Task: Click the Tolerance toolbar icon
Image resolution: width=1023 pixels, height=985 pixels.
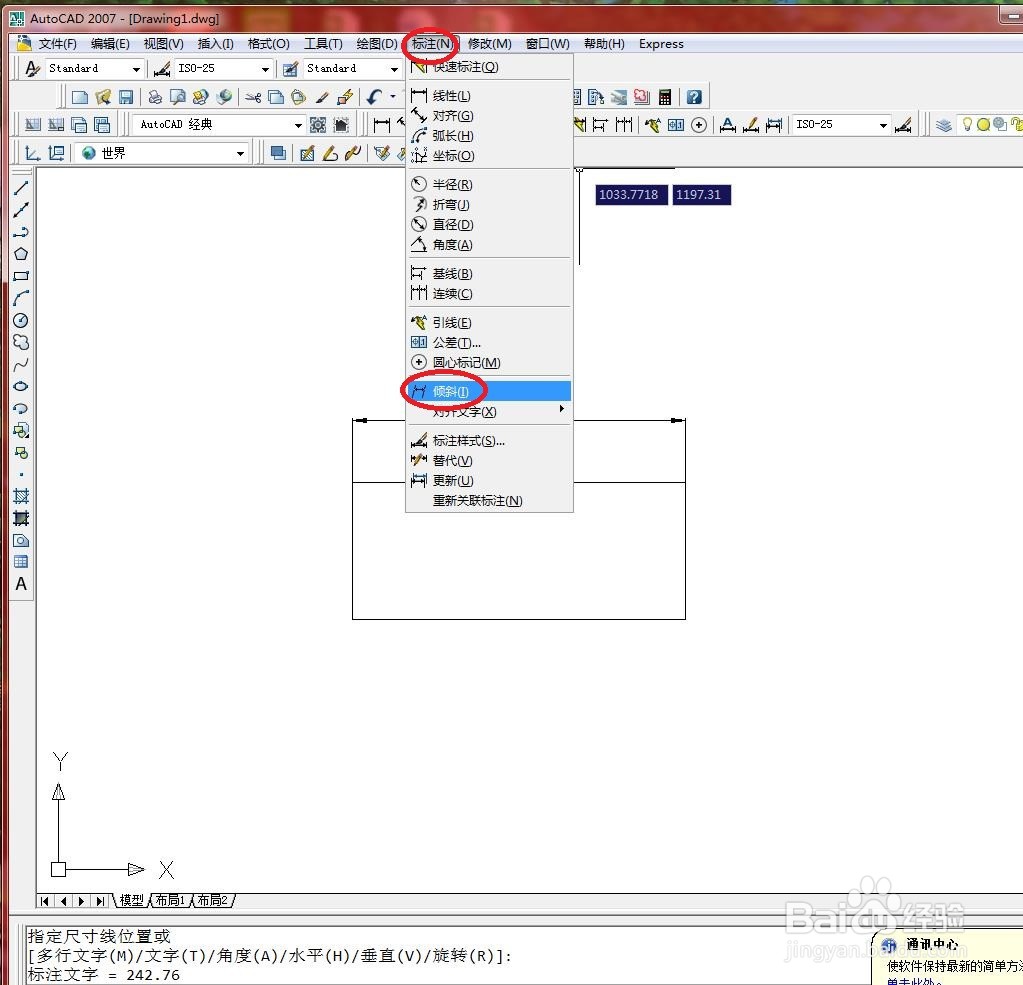Action: 676,125
